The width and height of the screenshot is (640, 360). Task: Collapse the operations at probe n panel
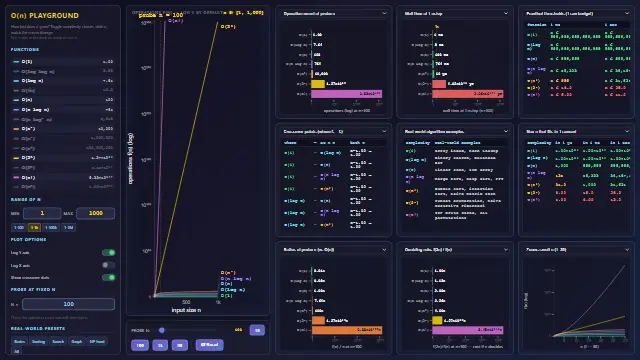point(384,13)
